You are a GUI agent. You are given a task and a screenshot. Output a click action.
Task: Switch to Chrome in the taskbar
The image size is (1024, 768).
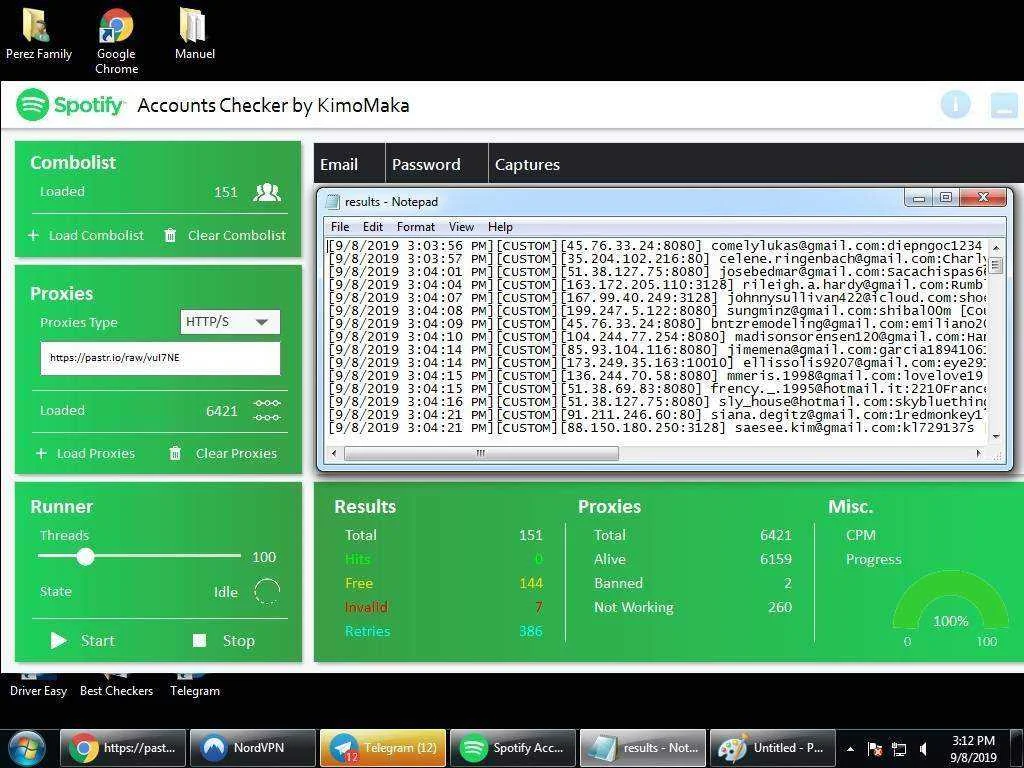point(123,748)
